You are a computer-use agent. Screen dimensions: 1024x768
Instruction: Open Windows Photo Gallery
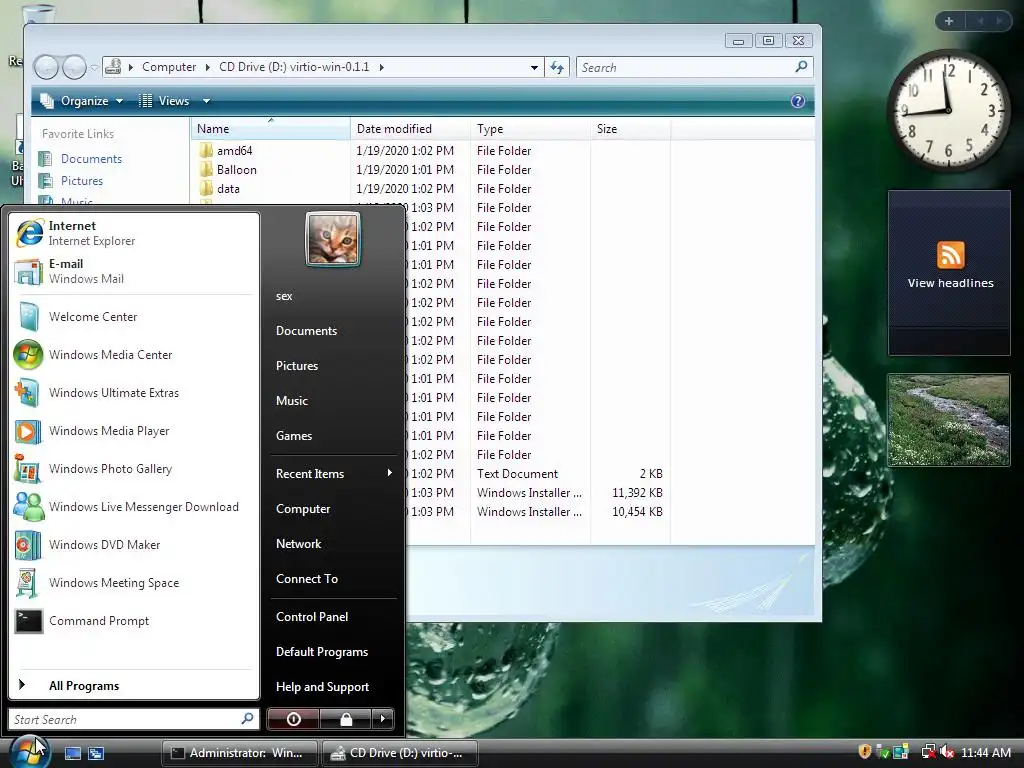click(134, 469)
